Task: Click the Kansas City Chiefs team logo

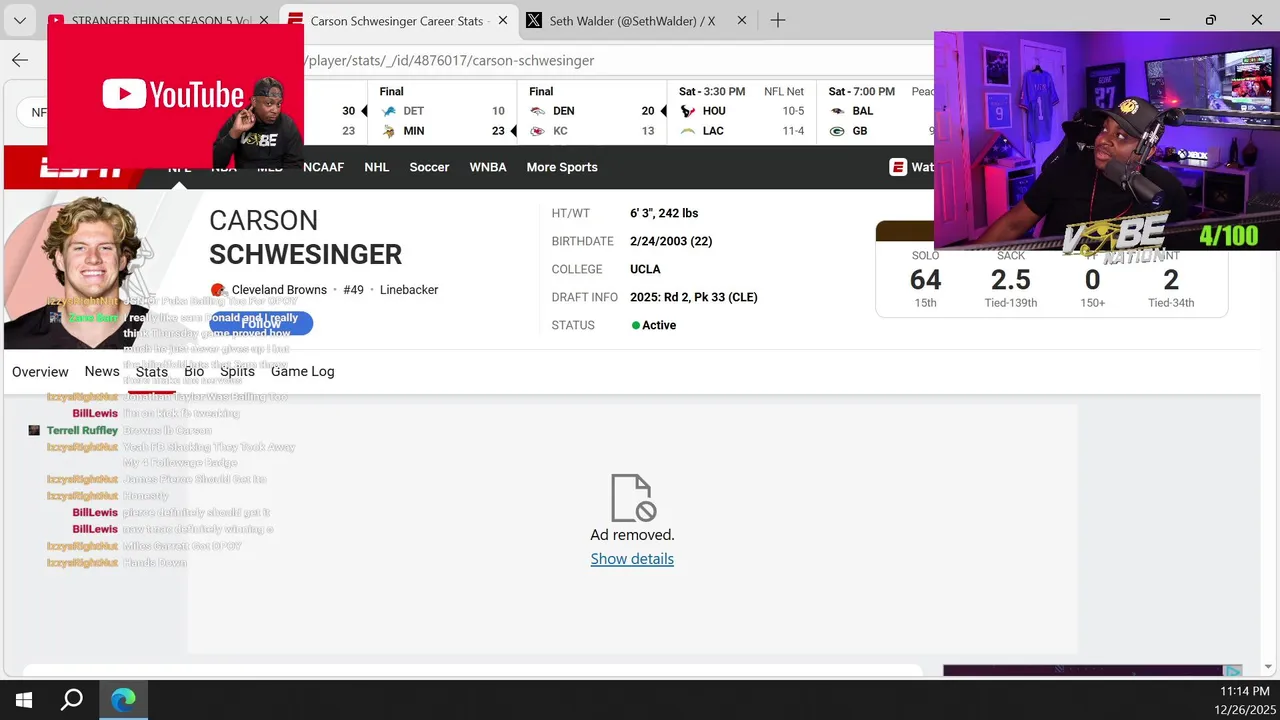Action: point(538,131)
